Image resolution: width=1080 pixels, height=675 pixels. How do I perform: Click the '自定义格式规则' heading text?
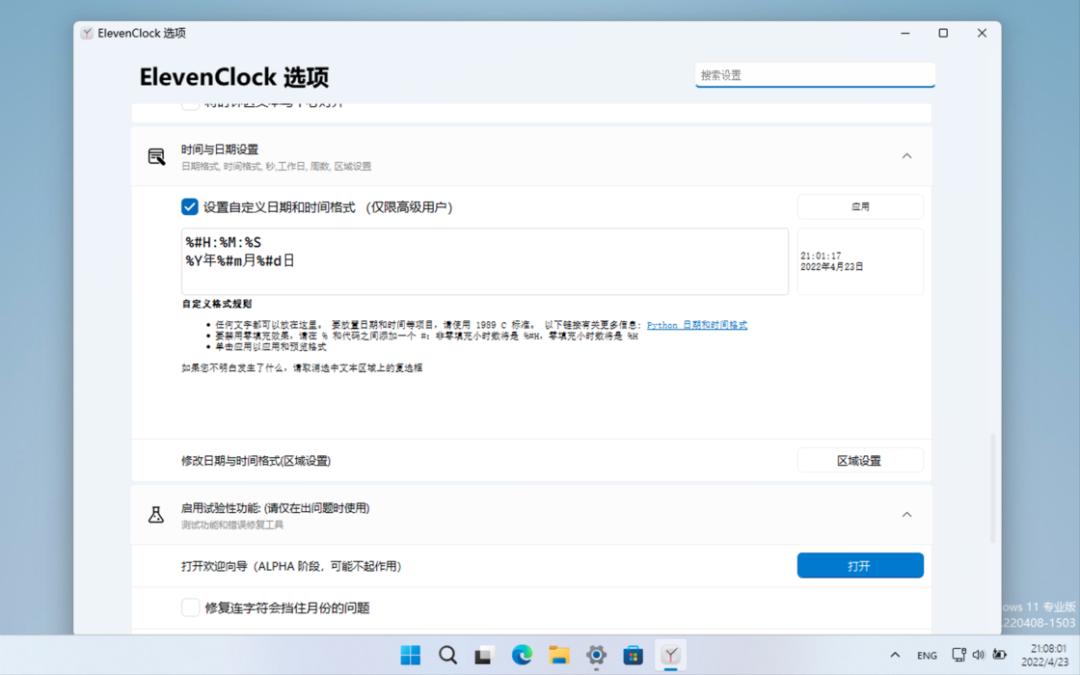click(217, 304)
